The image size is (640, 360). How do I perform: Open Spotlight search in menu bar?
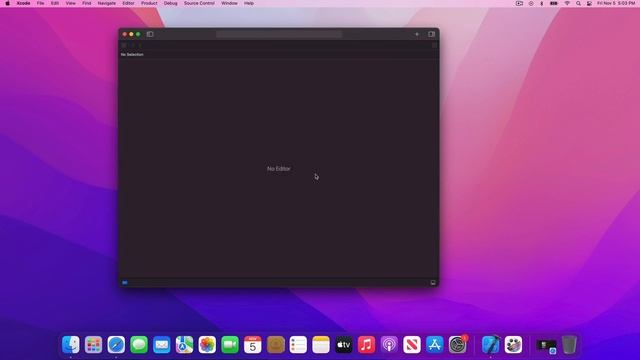tap(578, 3)
